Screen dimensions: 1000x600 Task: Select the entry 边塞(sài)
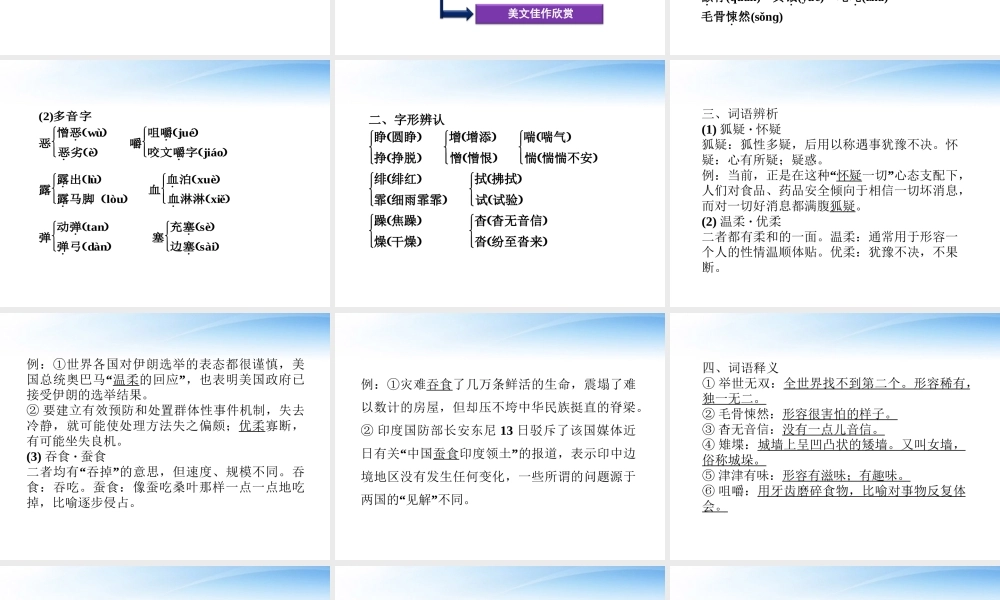[x=195, y=246]
